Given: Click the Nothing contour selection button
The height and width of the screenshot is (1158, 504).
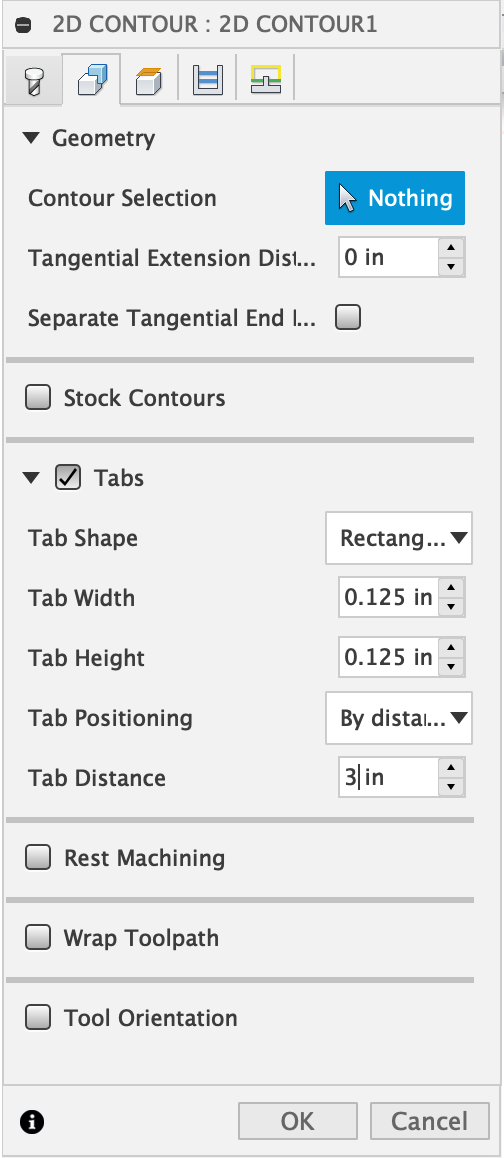Looking at the screenshot, I should click(395, 198).
